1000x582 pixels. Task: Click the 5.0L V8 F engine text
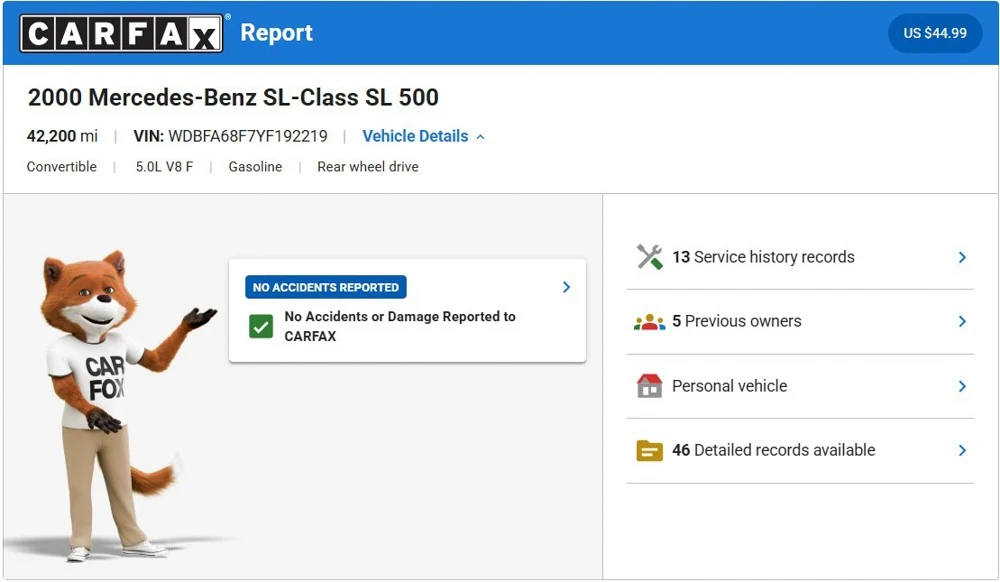(x=164, y=167)
